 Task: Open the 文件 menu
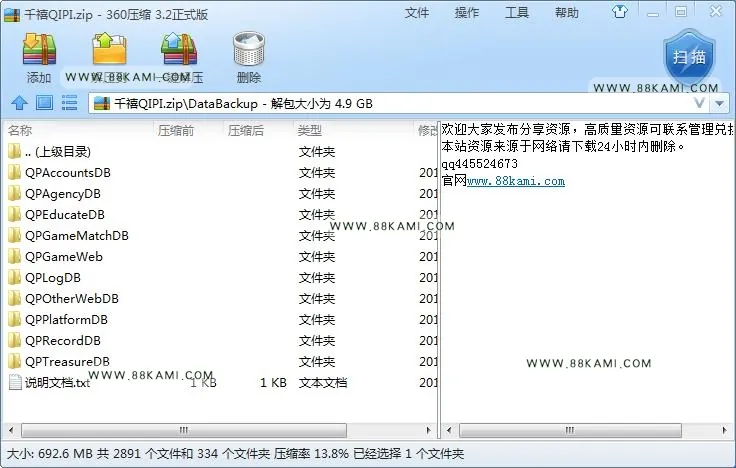pos(417,13)
